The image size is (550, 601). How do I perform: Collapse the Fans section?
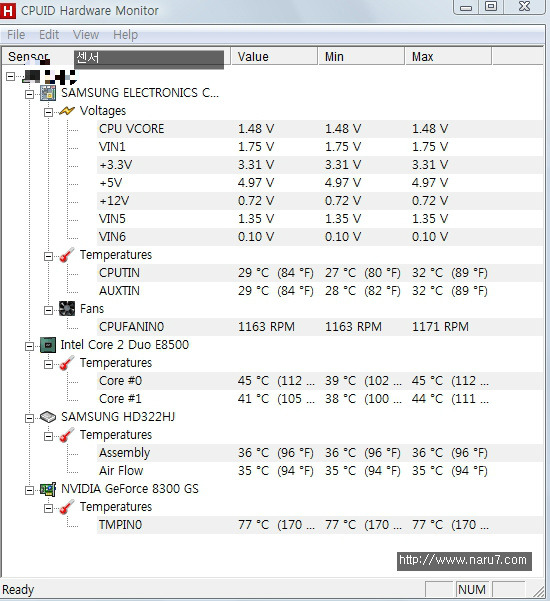click(x=48, y=310)
